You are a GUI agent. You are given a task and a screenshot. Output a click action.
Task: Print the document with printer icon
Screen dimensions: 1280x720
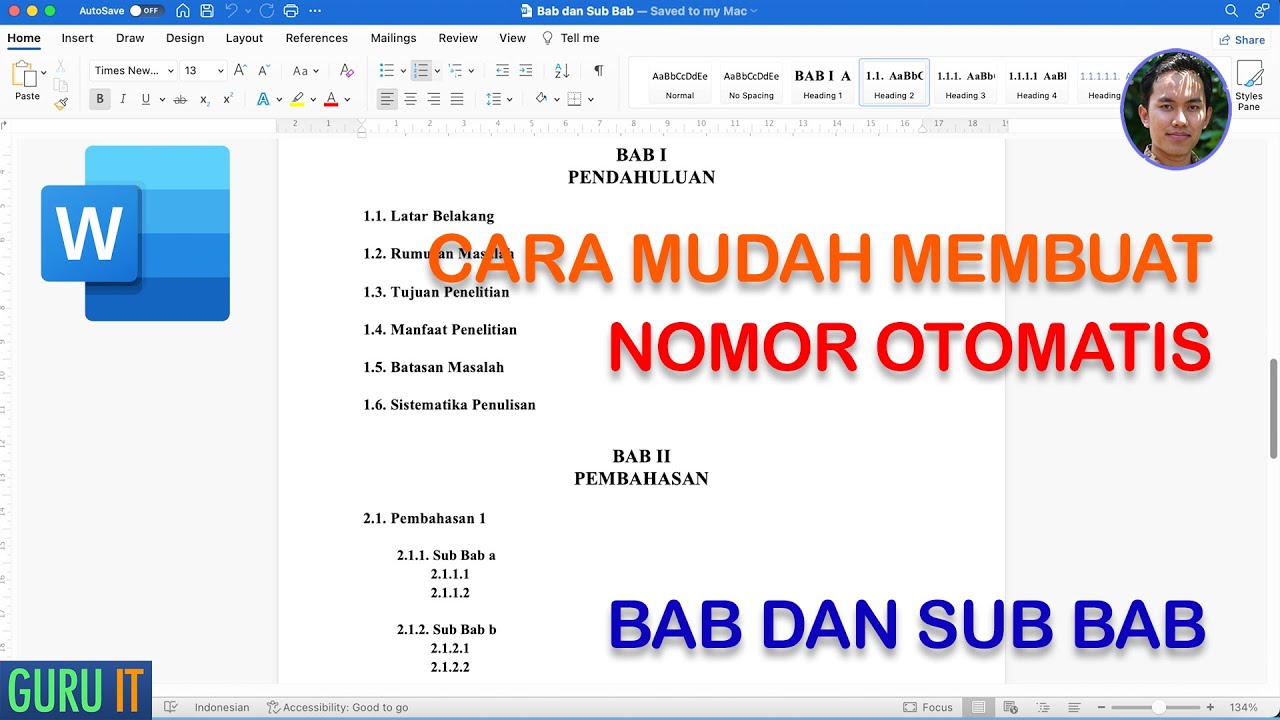pyautogui.click(x=291, y=11)
